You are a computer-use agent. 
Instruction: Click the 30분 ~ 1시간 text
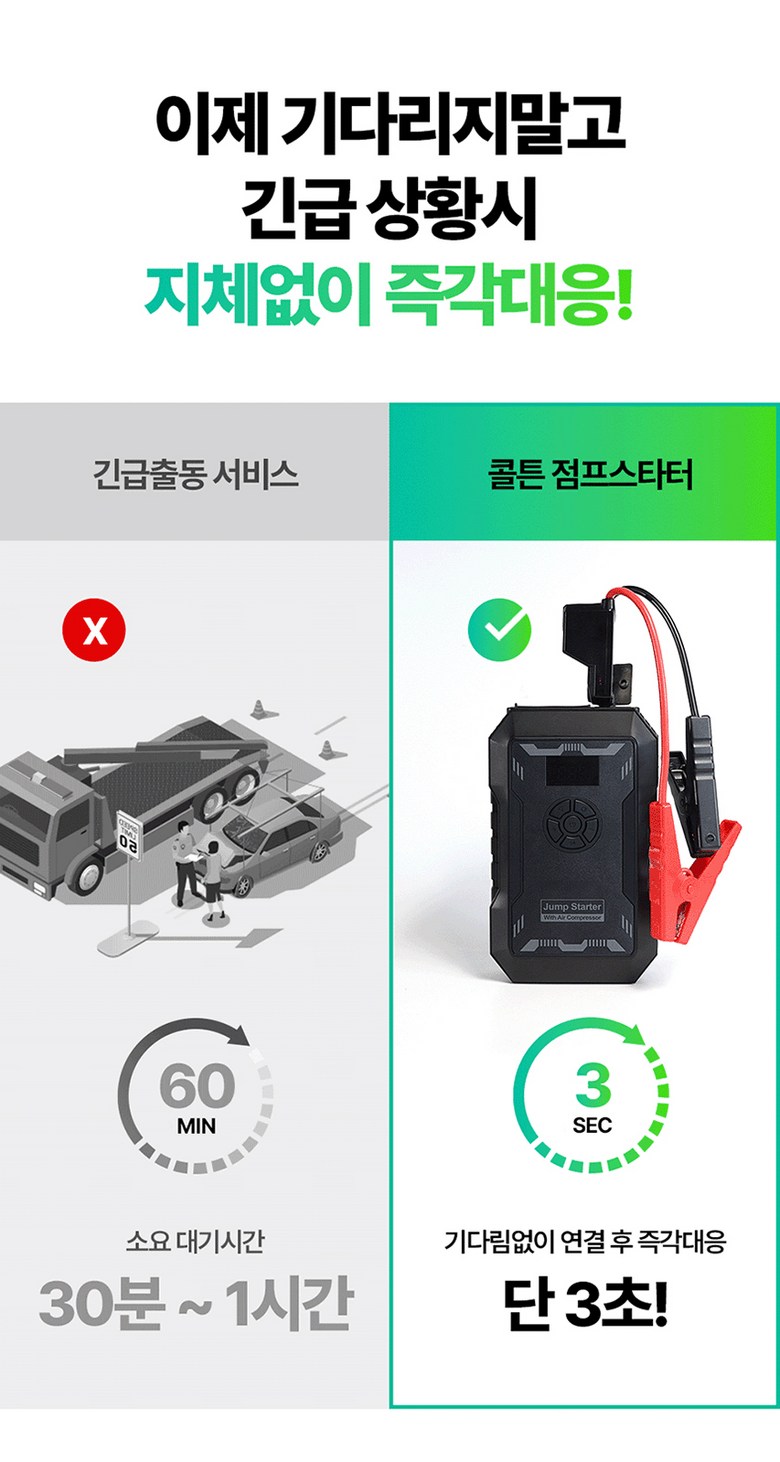(x=195, y=1304)
